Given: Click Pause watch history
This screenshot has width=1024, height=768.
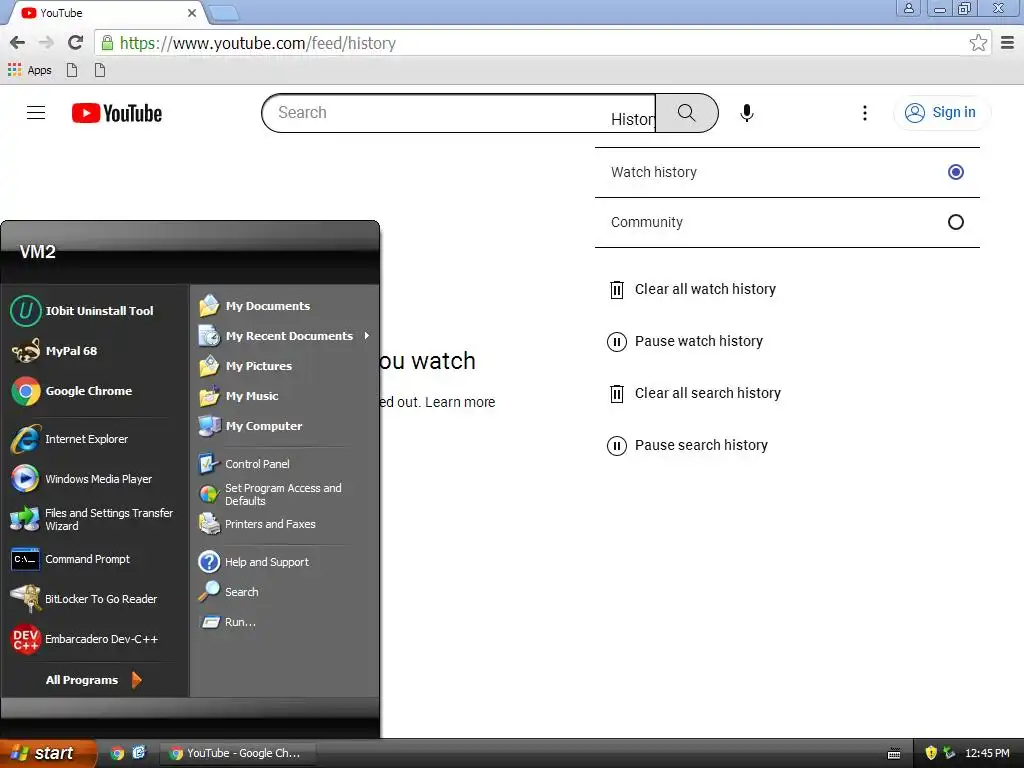Looking at the screenshot, I should coord(686,342).
